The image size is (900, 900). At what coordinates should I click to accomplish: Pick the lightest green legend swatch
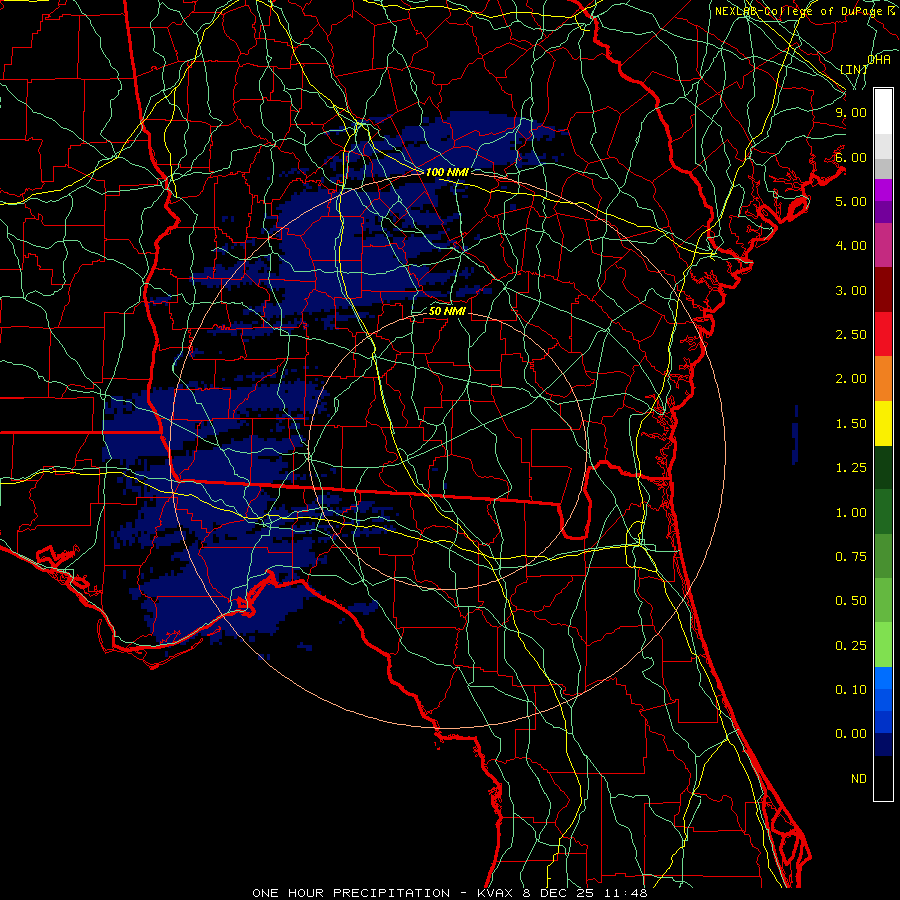[883, 645]
